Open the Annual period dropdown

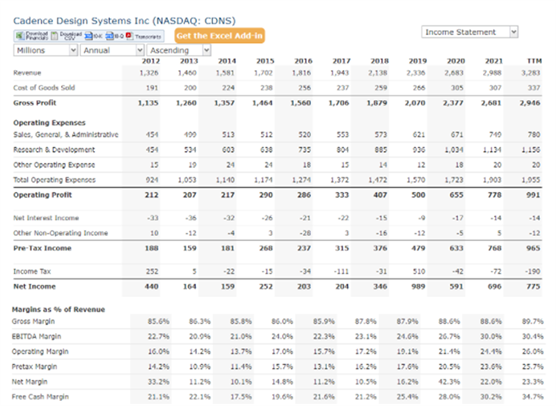coord(112,50)
